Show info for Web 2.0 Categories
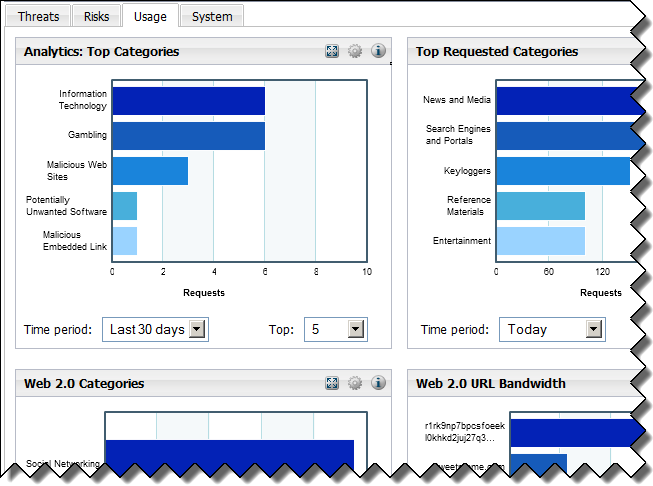The image size is (653, 486). tap(378, 383)
